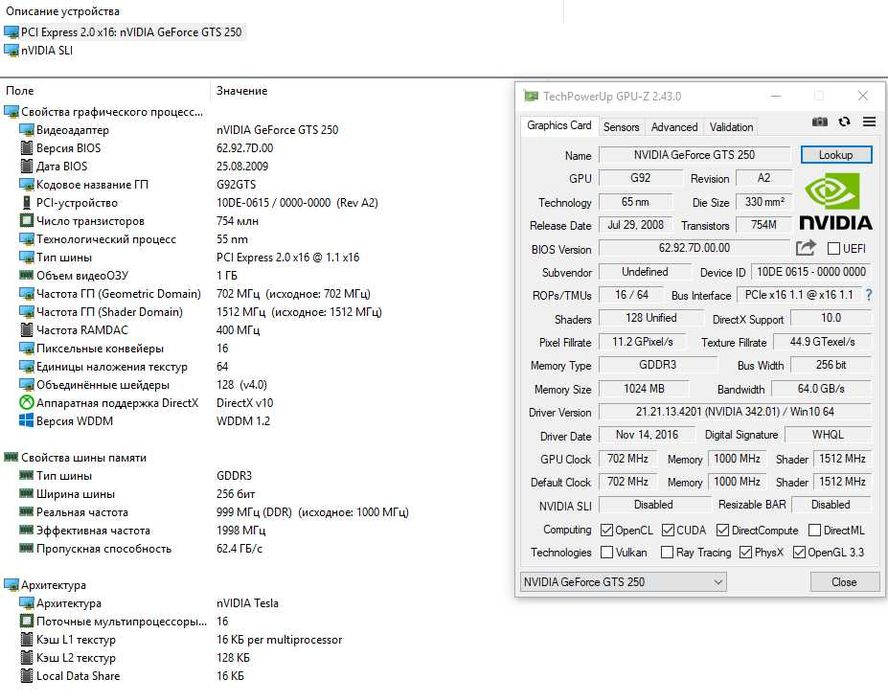Toggle the DirectML checkbox
888x699 pixels.
pyautogui.click(x=814, y=530)
